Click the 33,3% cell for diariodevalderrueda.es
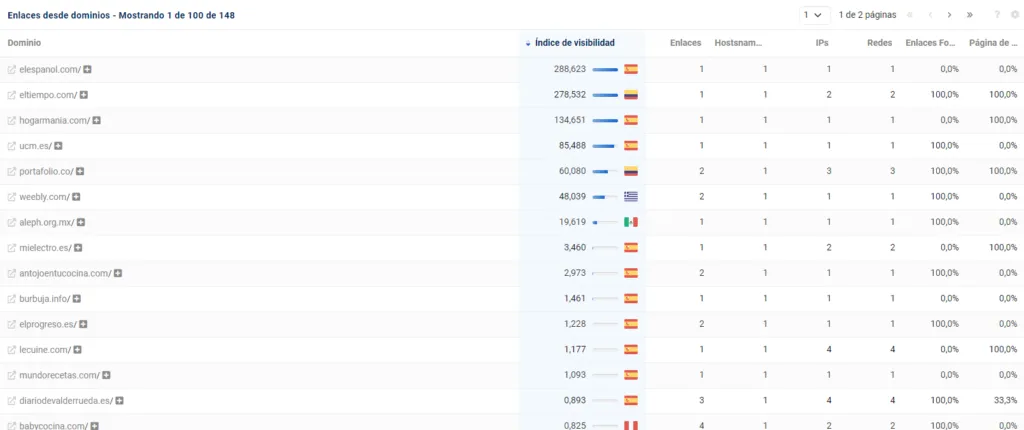The image size is (1024, 430). click(1006, 401)
